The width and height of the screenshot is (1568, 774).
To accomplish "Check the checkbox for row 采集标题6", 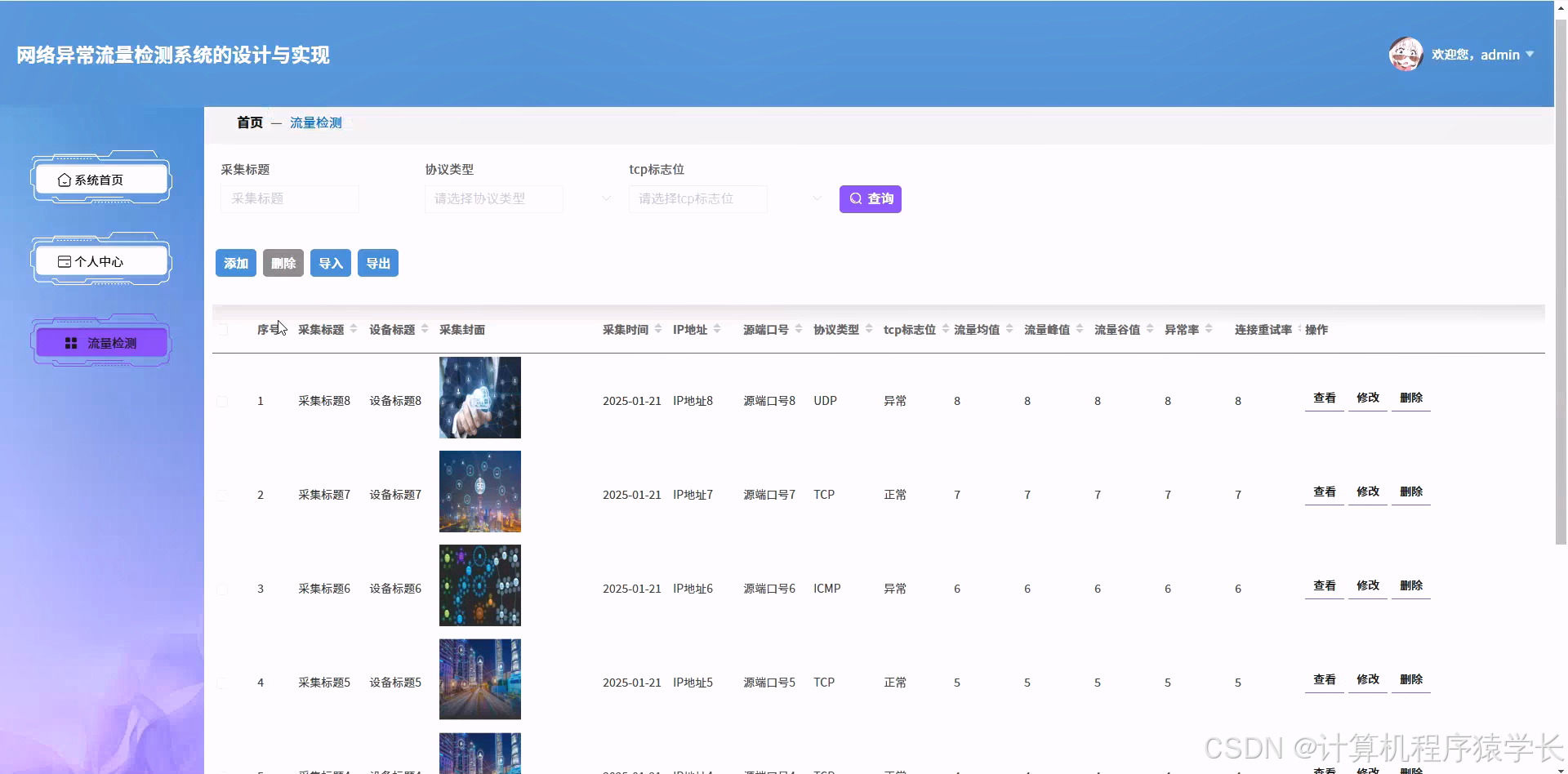I will [221, 589].
